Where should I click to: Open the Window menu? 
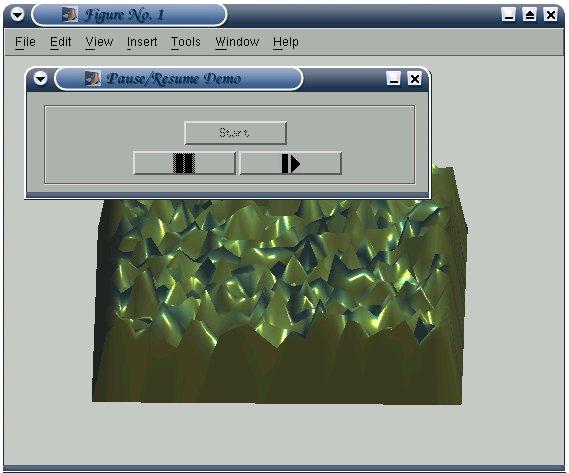tap(237, 42)
